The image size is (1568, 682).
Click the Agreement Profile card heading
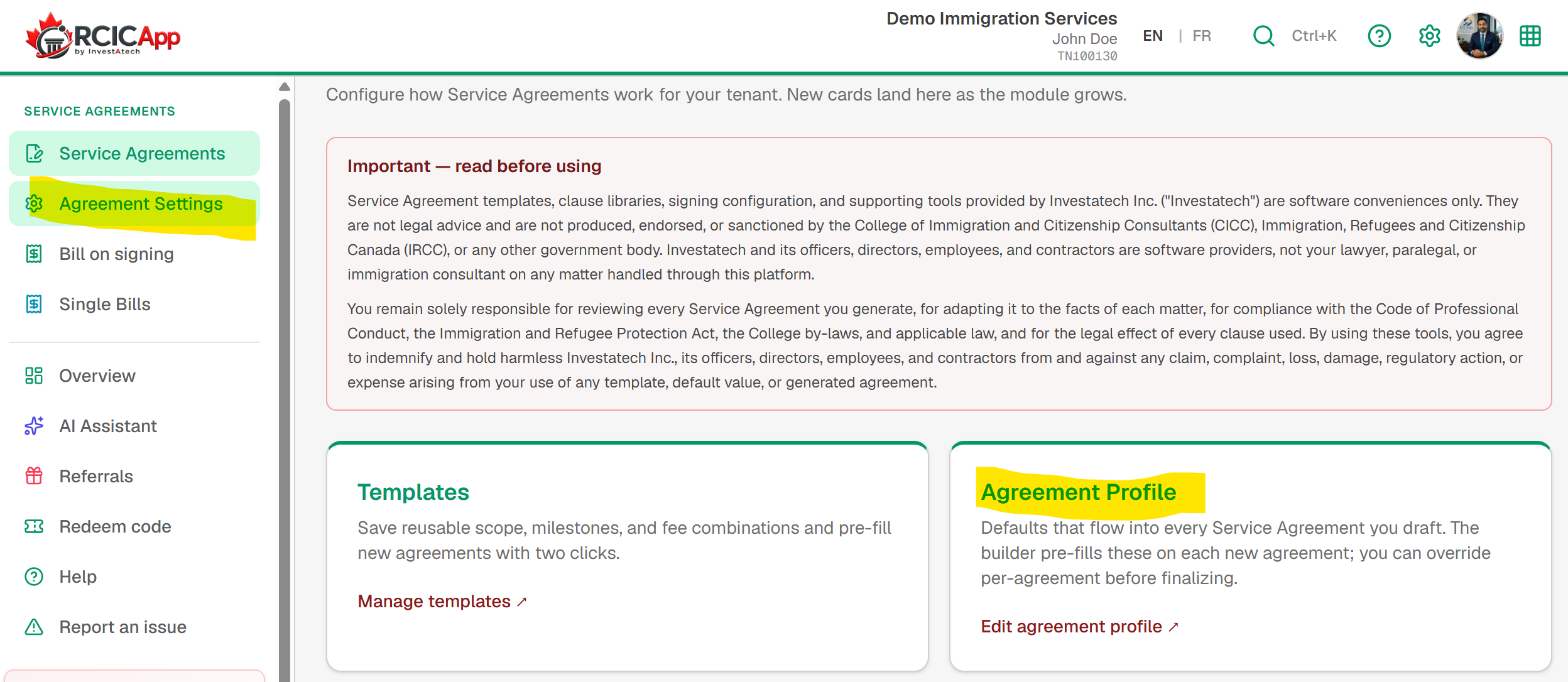(1079, 492)
